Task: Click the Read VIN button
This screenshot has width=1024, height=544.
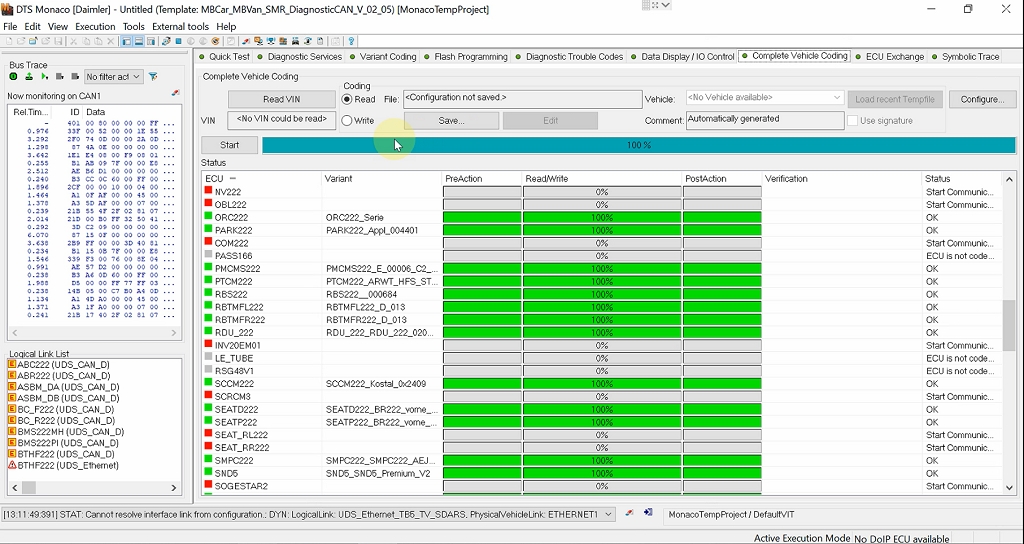Action: (281, 99)
